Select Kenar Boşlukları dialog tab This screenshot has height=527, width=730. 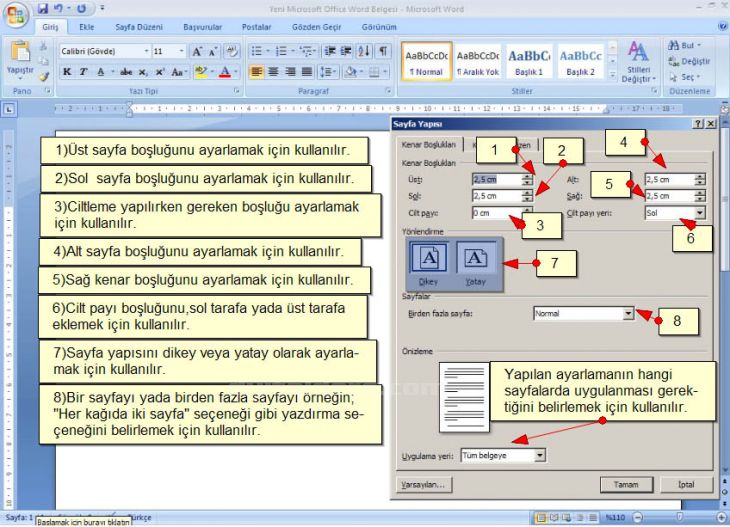429,145
